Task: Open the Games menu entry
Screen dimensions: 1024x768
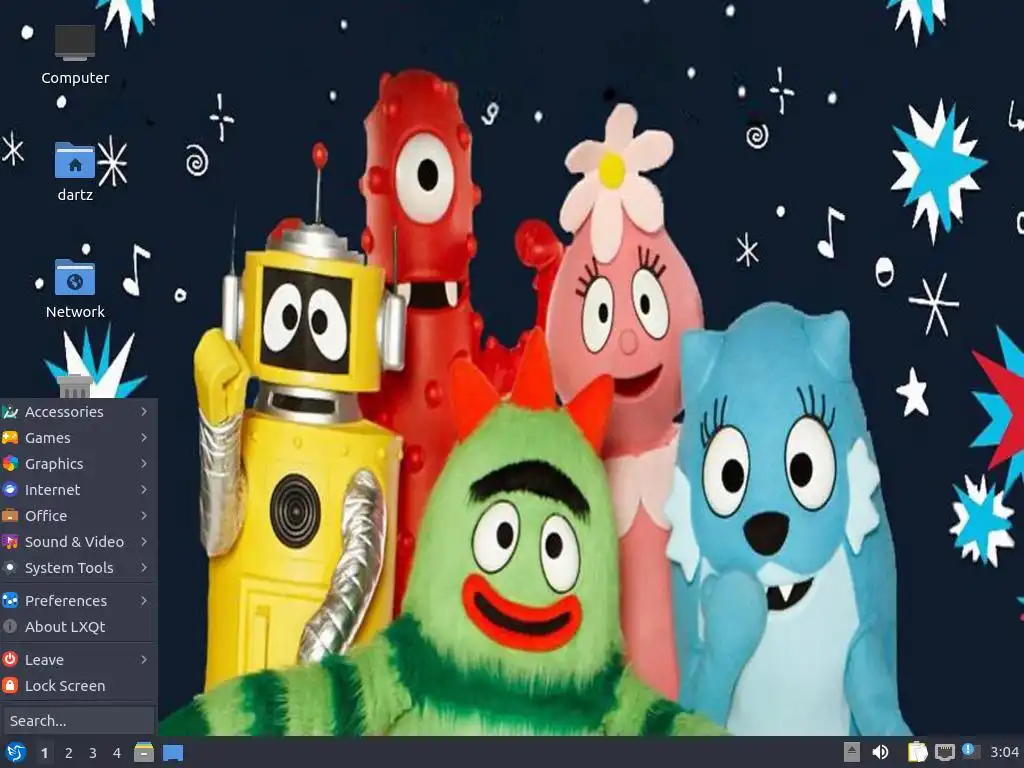Action: pyautogui.click(x=78, y=438)
